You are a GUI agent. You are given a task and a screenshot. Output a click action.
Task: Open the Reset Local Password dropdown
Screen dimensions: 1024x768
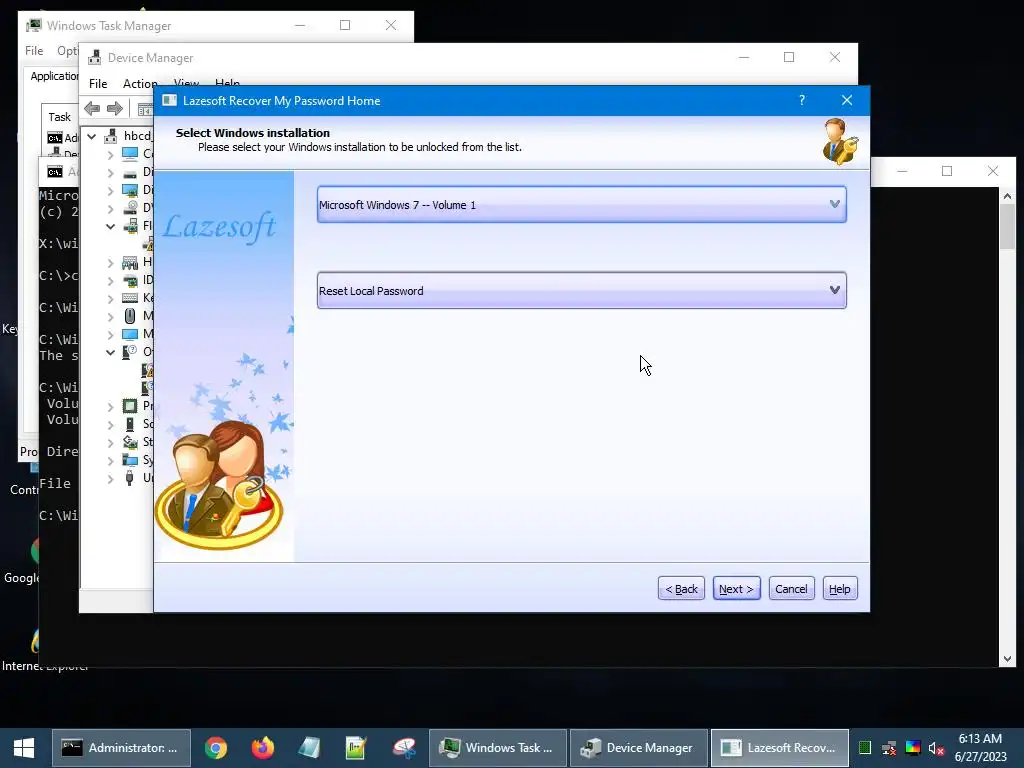pos(581,291)
